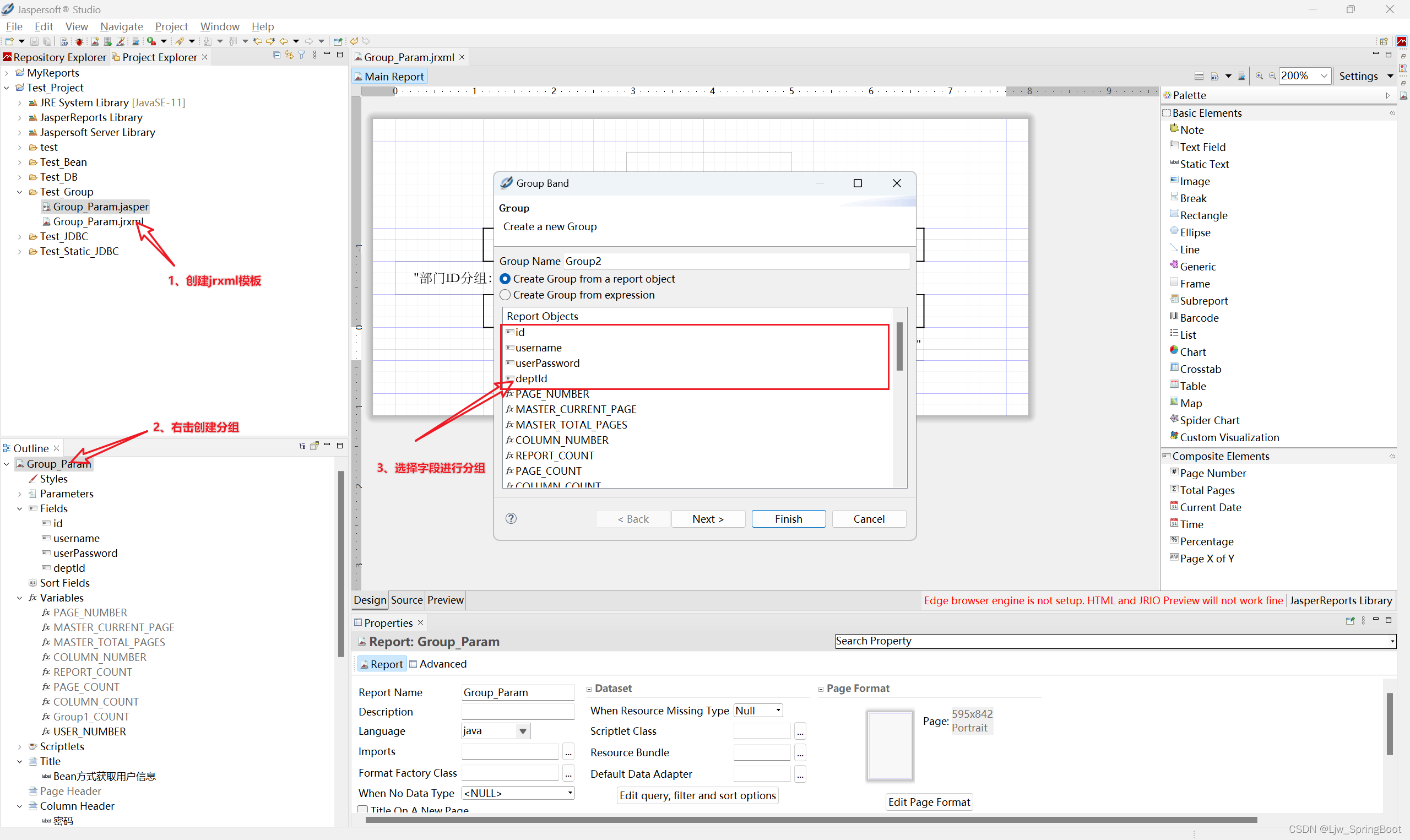Select the Barcode element in the palette
Viewport: 1410px width, 840px height.
(1198, 317)
